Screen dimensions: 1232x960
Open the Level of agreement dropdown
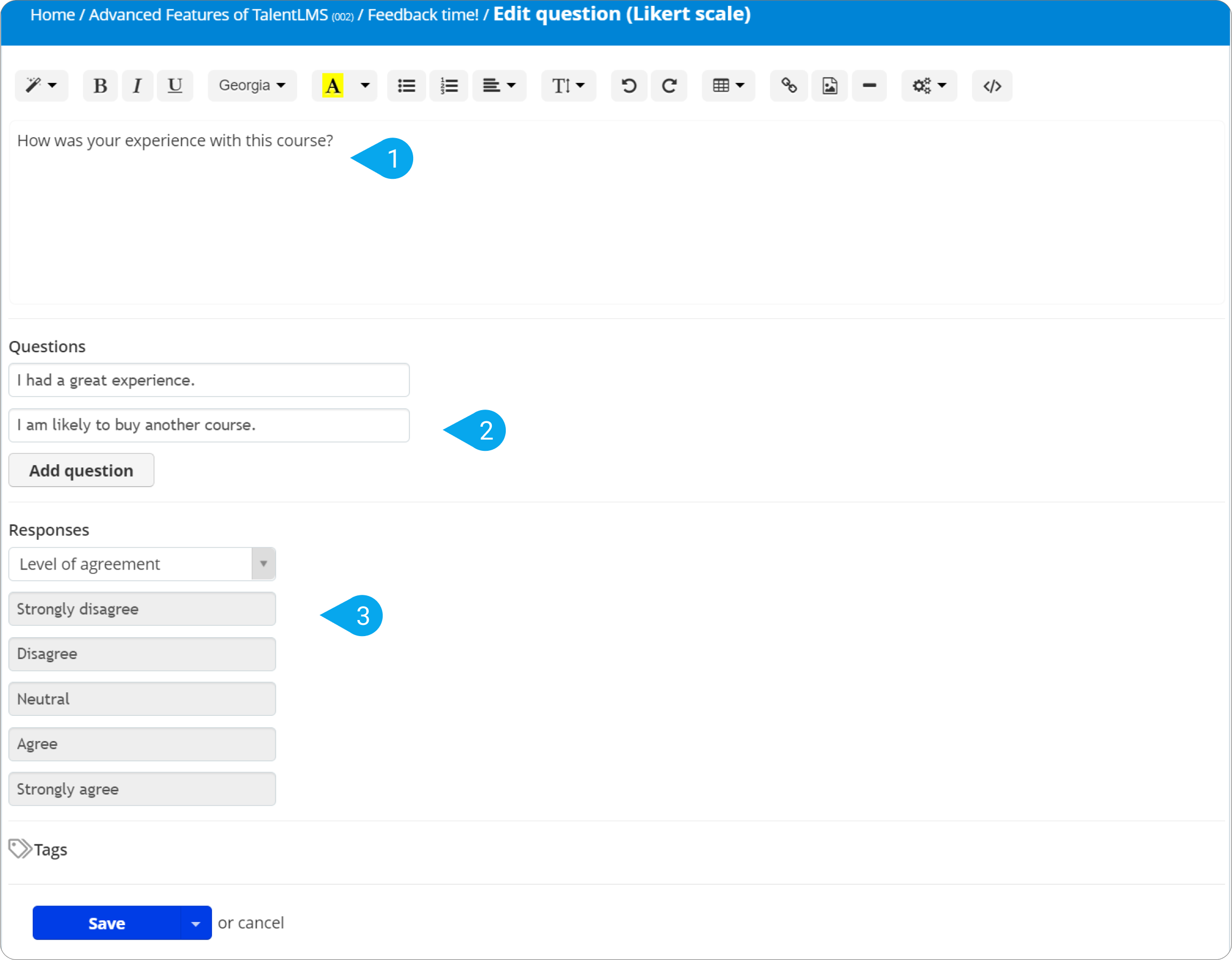142,564
